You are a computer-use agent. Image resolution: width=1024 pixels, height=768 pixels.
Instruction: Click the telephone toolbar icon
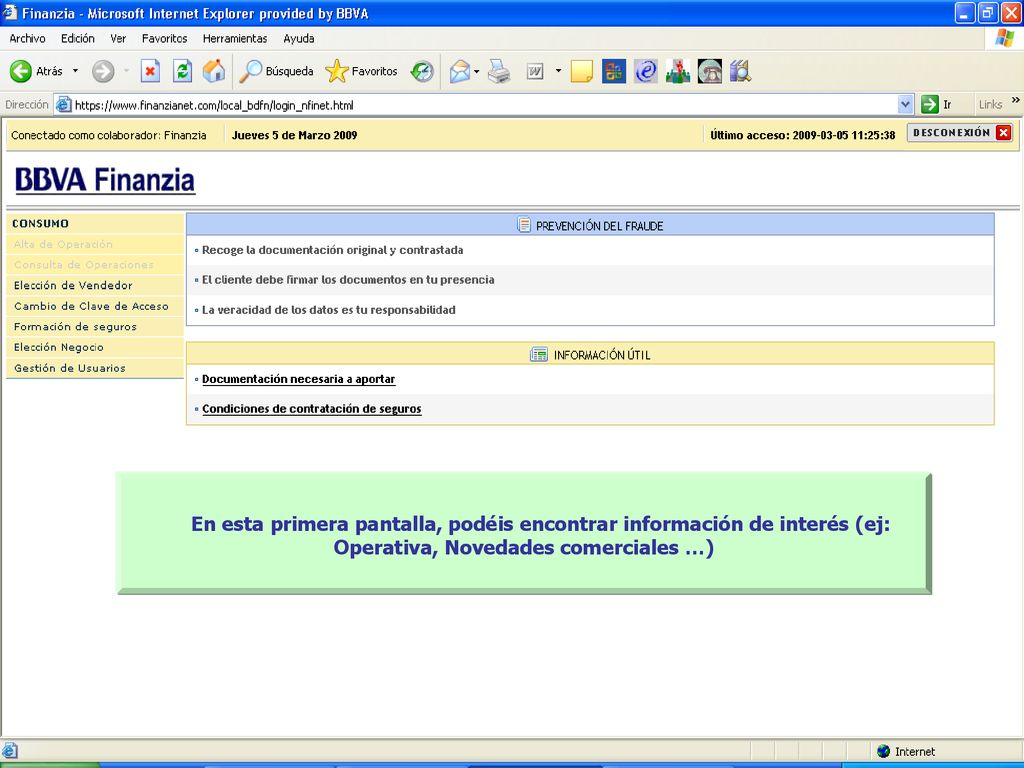click(710, 71)
